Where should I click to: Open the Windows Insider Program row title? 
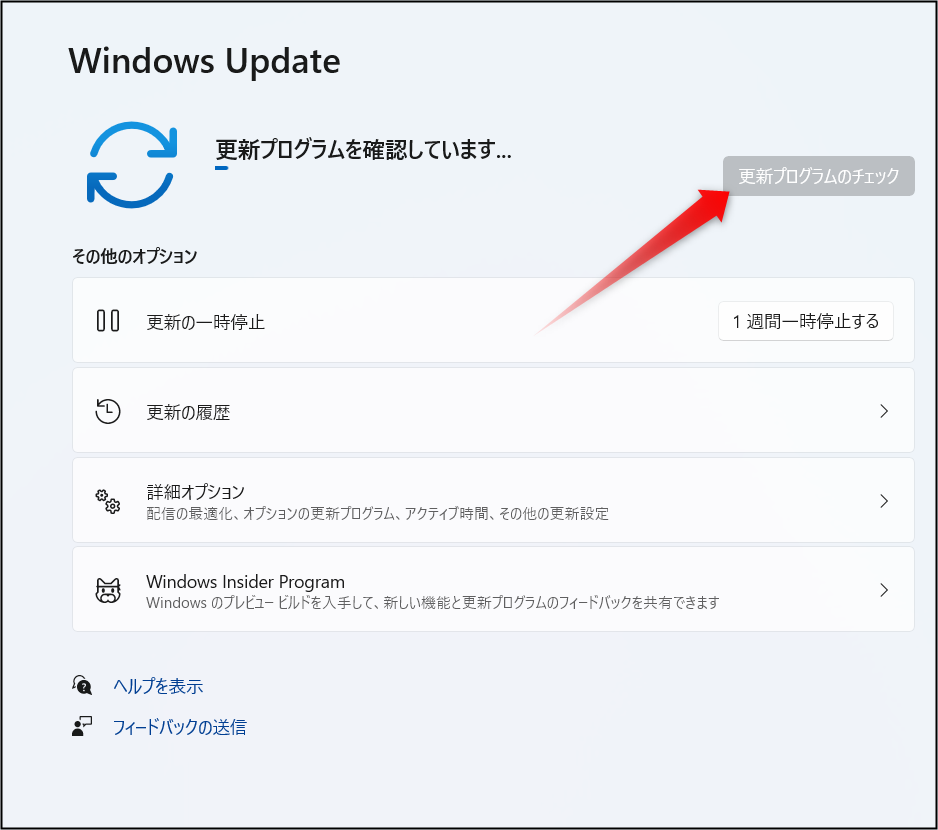(x=245, y=582)
